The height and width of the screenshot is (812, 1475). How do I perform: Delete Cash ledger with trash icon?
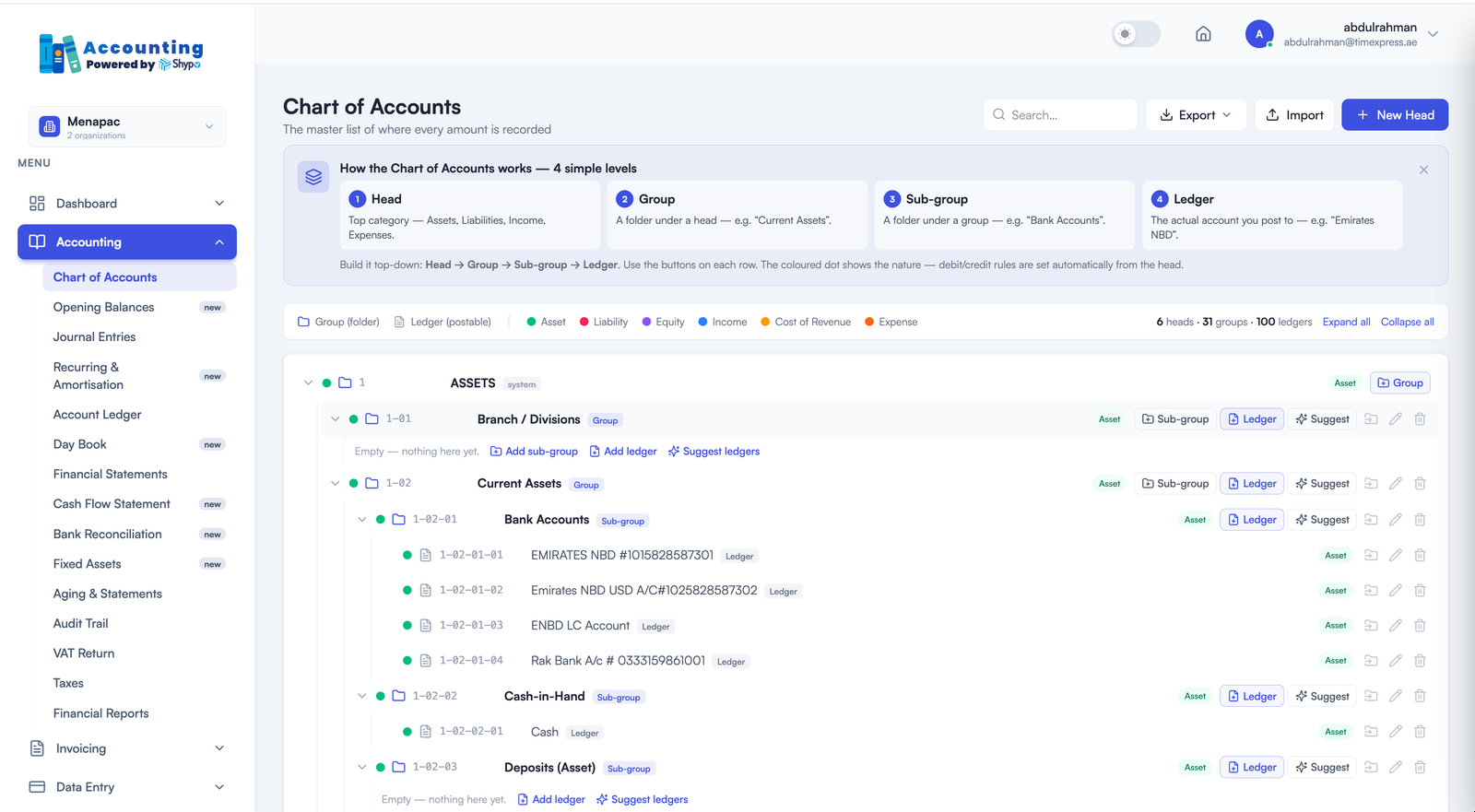click(1421, 732)
